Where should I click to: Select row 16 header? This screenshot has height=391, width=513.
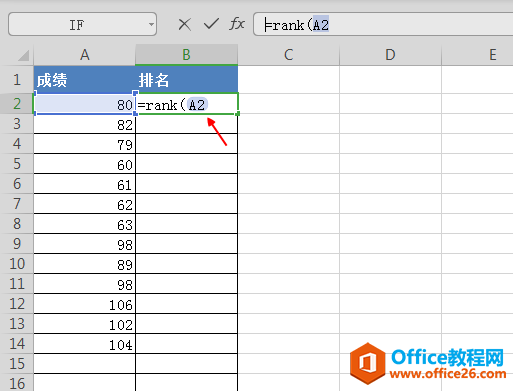tap(17, 383)
